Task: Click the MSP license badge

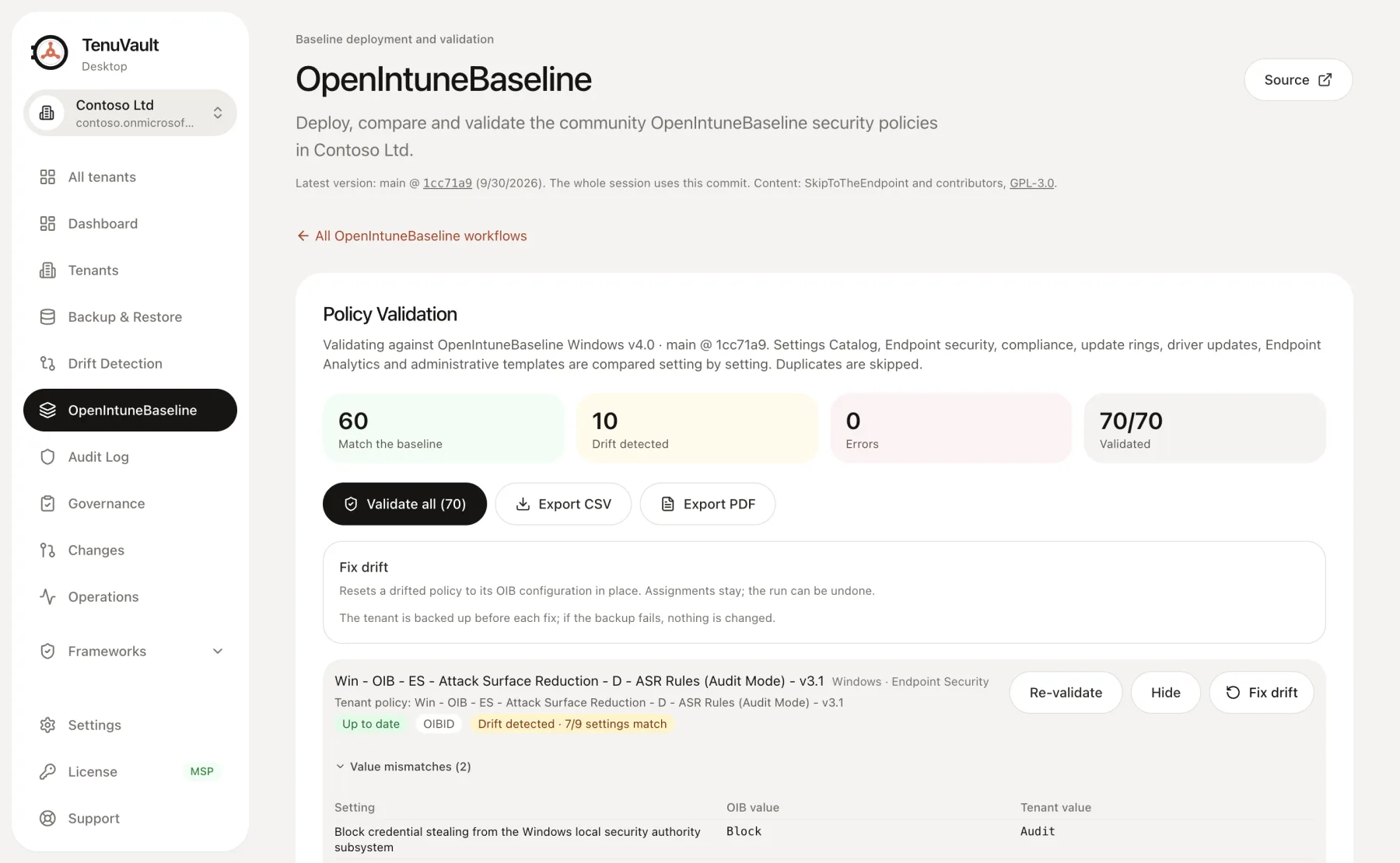Action: 201,772
